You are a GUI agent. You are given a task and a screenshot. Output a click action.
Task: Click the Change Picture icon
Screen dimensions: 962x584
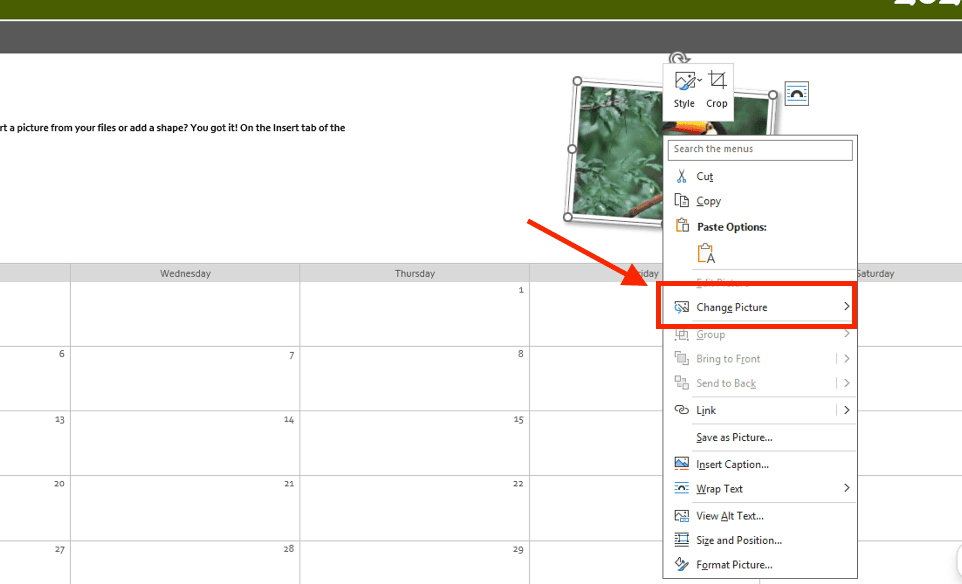coord(682,307)
